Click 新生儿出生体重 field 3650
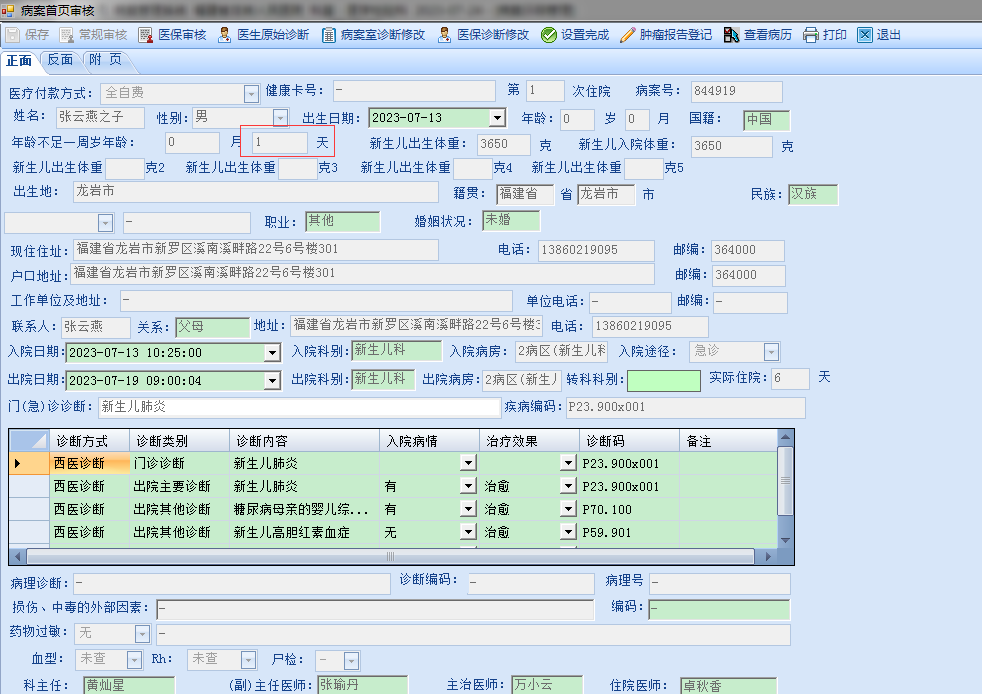 pos(504,144)
